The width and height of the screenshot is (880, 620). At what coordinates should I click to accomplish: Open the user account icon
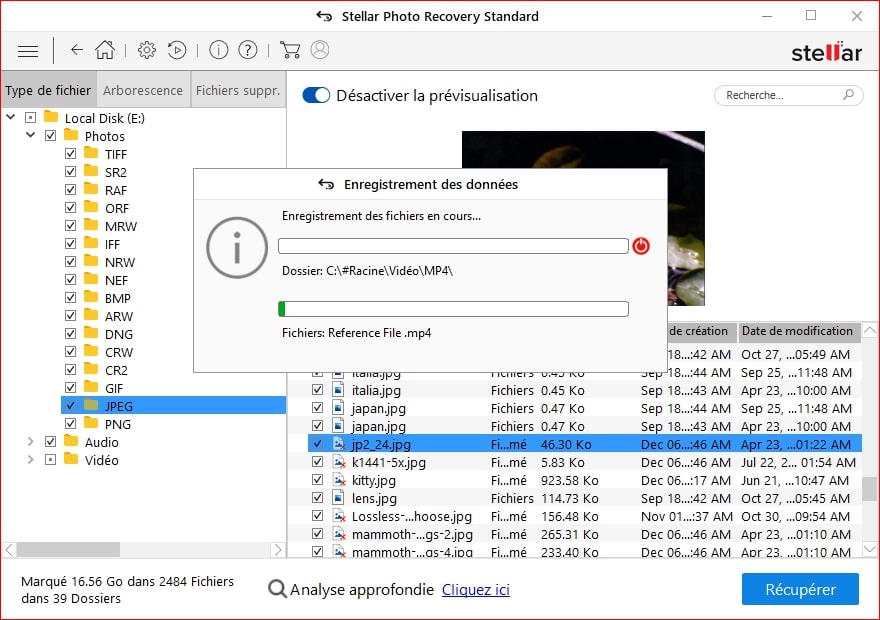click(319, 50)
